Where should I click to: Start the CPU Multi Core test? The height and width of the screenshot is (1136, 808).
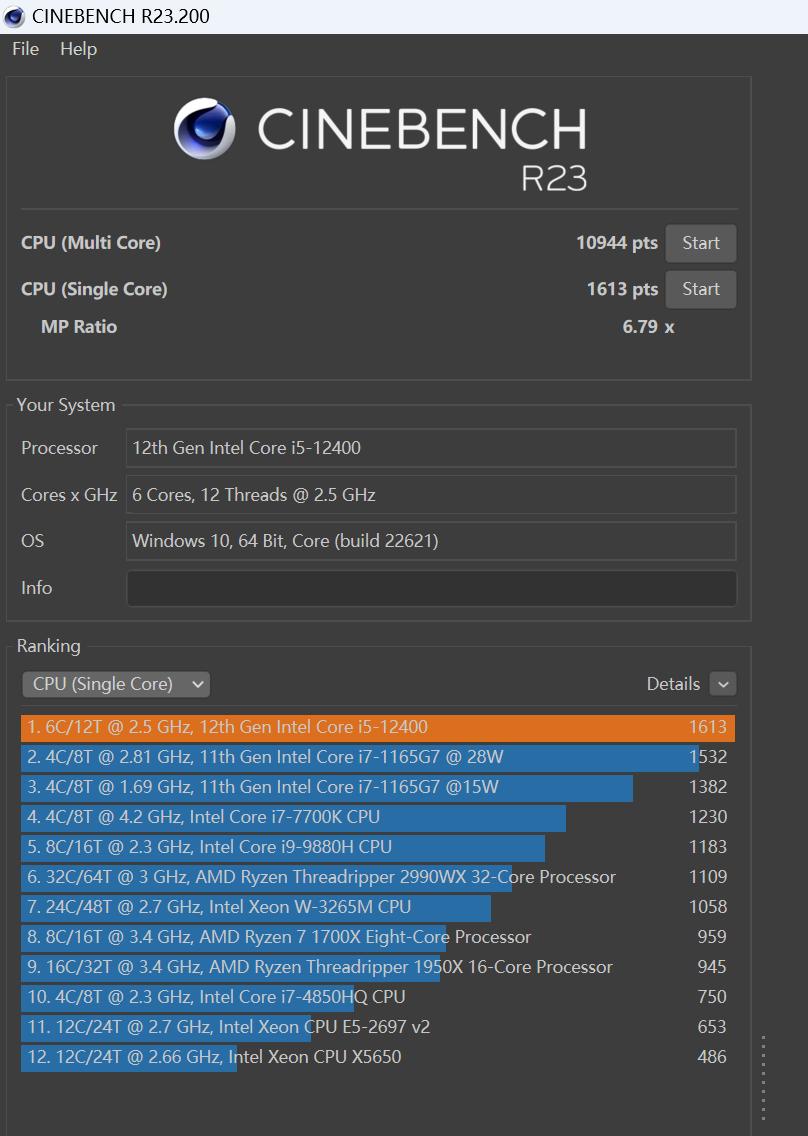(x=700, y=243)
